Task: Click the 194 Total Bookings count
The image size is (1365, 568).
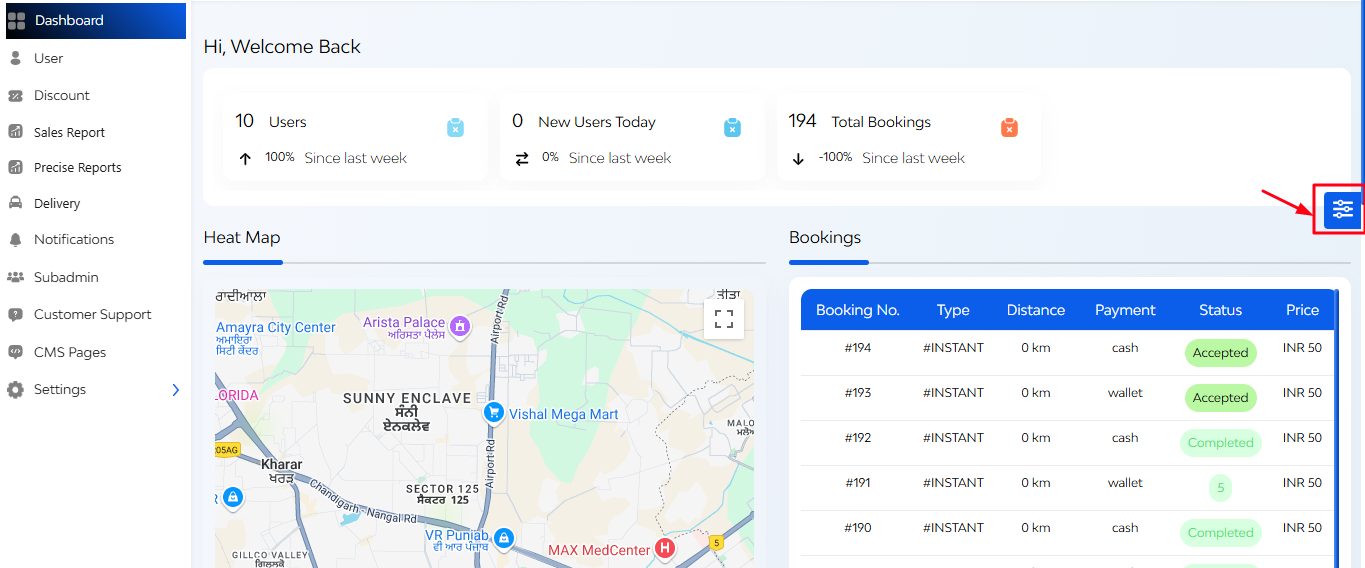Action: click(x=802, y=121)
